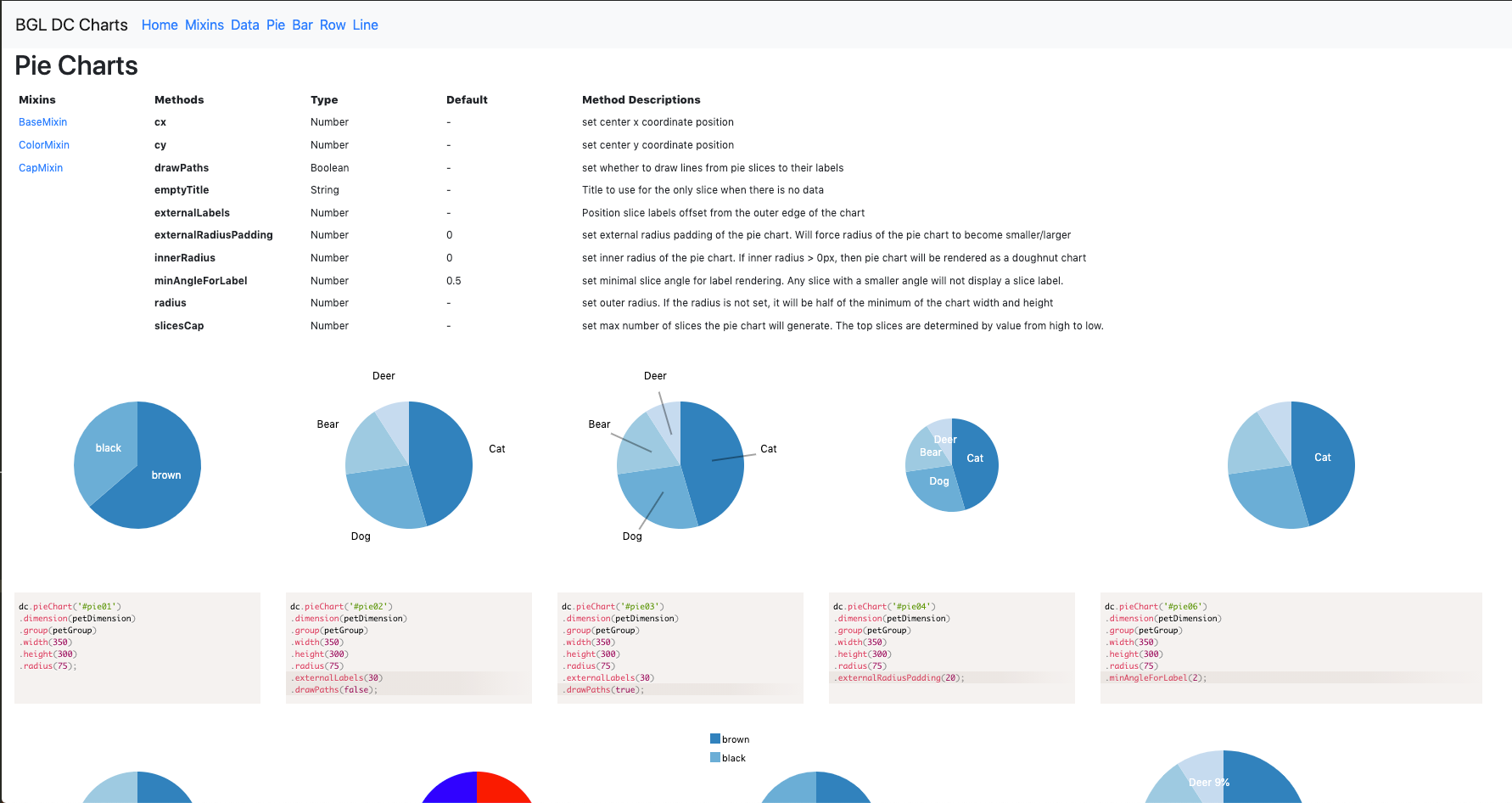Click the externalRadiusPadding(20) code line
The image size is (1512, 803).
coord(899,678)
